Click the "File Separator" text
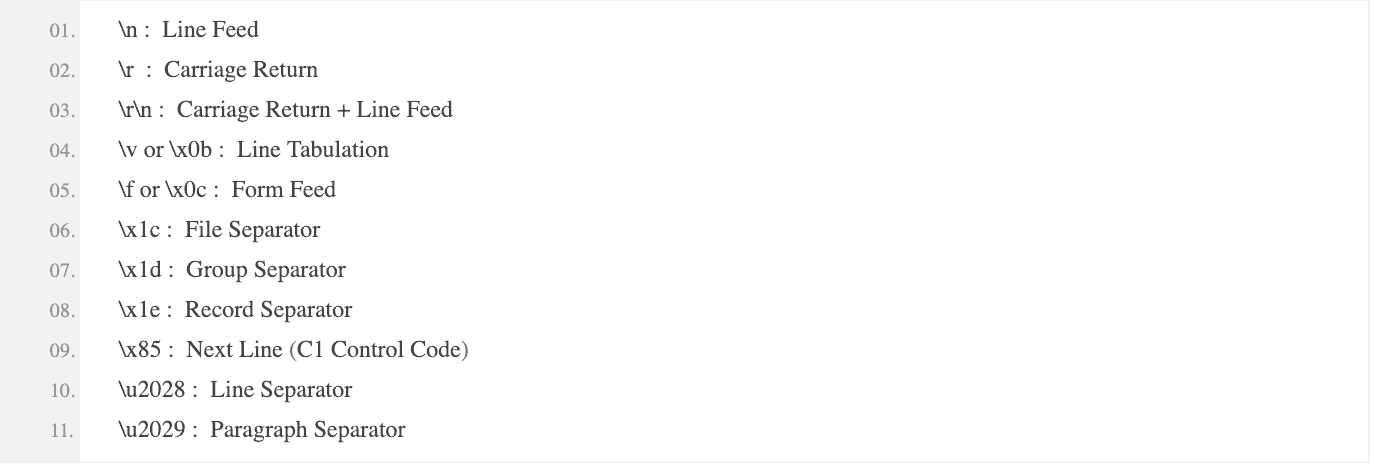 pyautogui.click(x=253, y=230)
